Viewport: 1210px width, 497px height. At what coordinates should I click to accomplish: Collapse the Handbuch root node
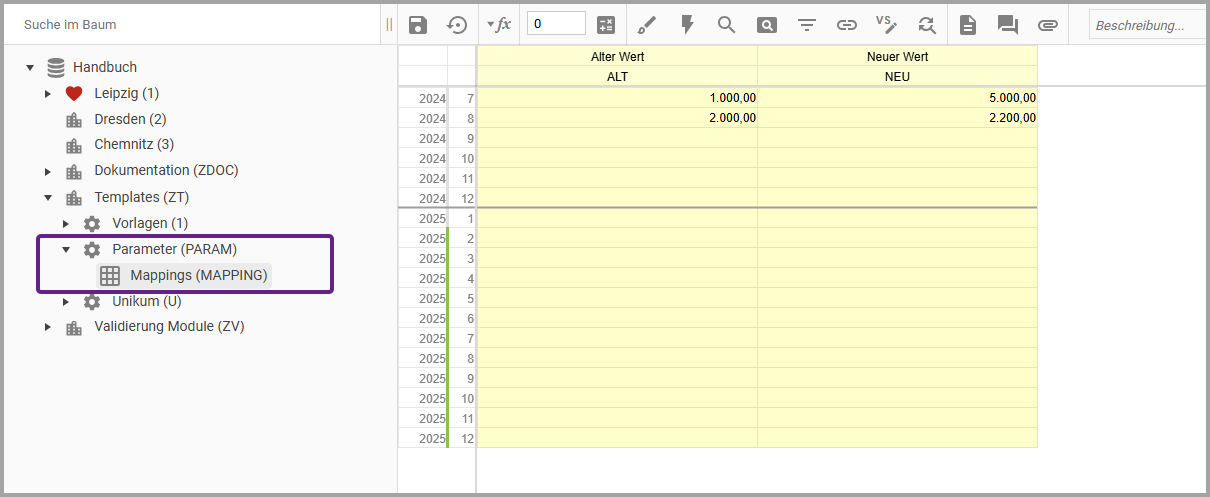(30, 68)
